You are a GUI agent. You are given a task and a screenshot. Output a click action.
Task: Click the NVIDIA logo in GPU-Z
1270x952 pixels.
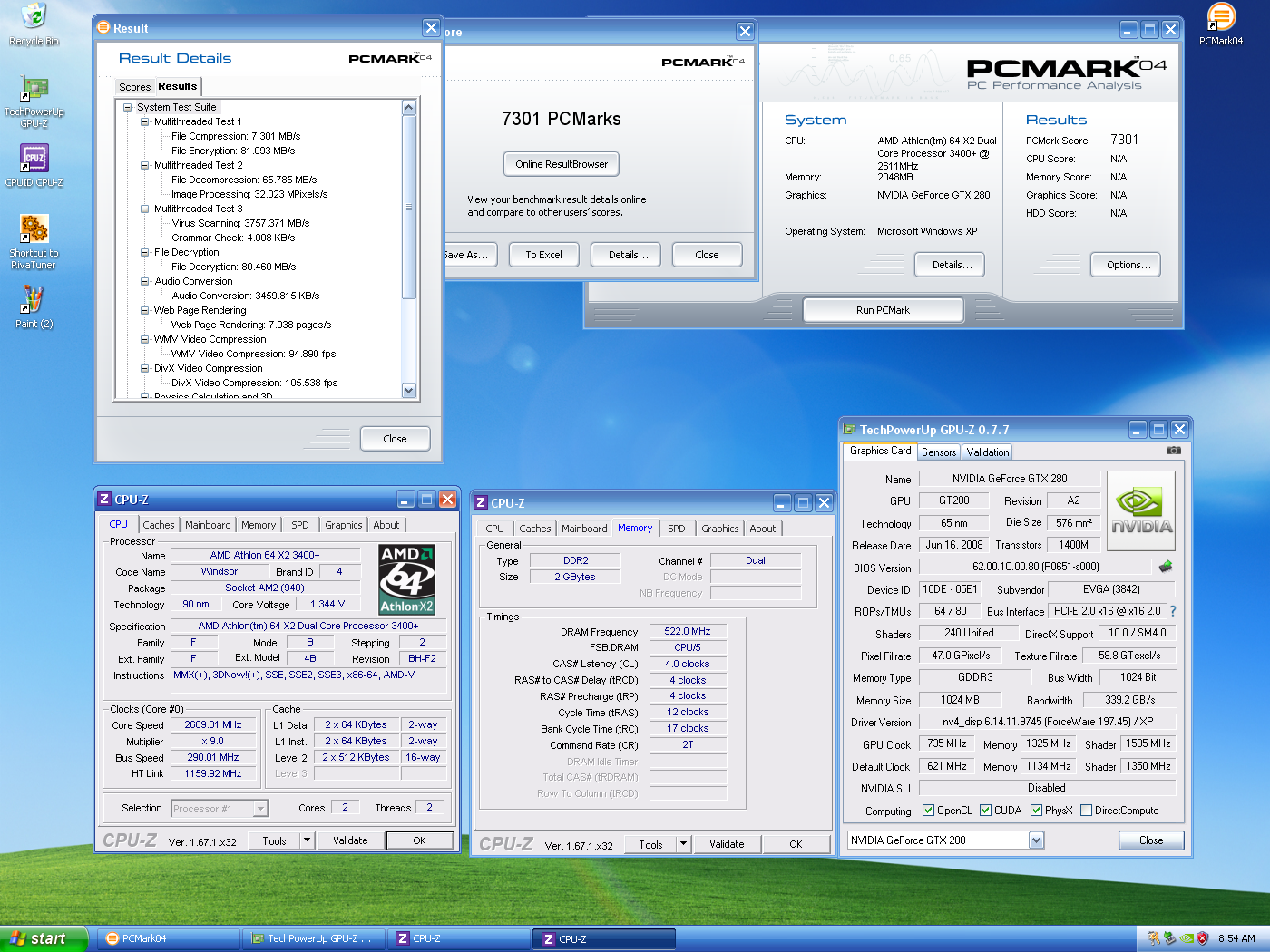coord(1141,510)
